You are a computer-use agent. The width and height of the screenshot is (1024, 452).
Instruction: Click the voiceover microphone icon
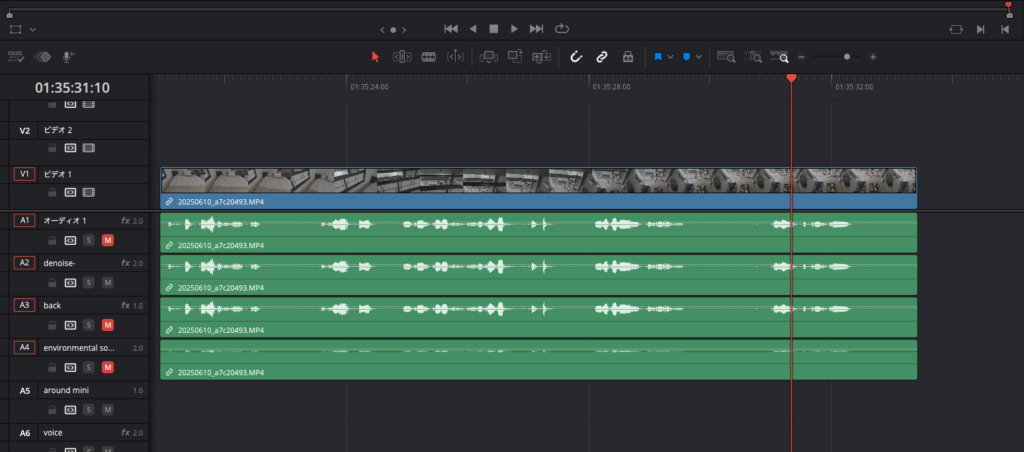pyautogui.click(x=69, y=57)
